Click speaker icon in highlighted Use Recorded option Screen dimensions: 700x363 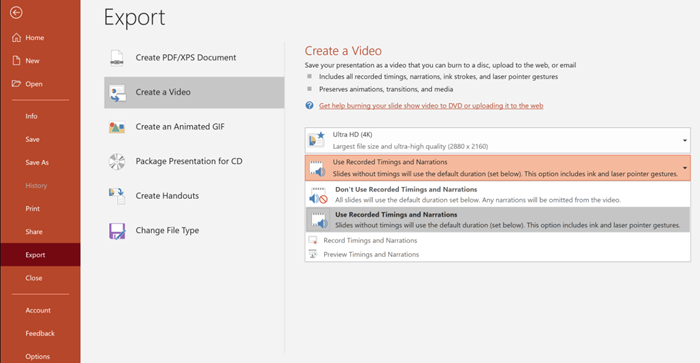(x=318, y=220)
